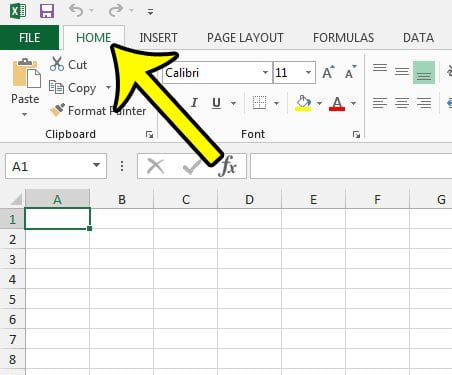
Task: Switch to the INSERT ribbon tab
Action: (x=158, y=37)
